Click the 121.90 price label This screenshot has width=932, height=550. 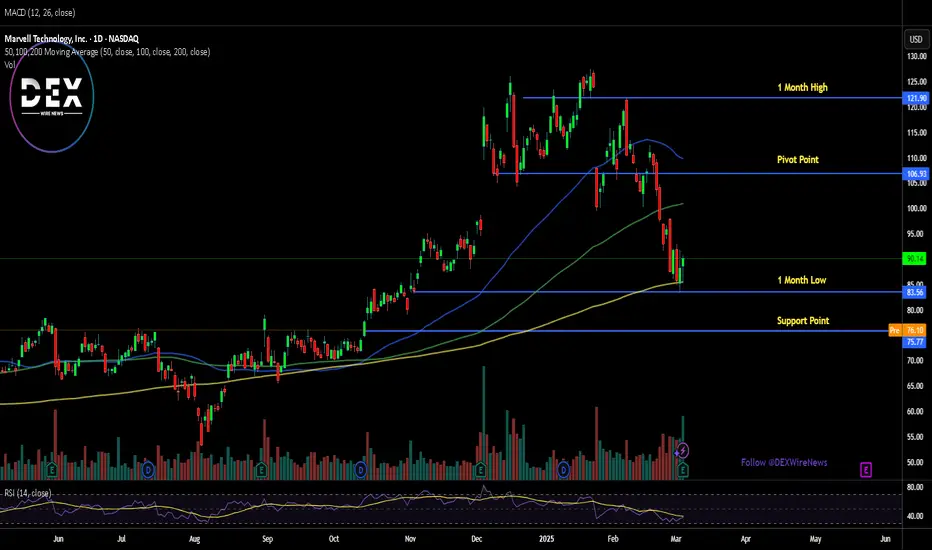click(916, 98)
